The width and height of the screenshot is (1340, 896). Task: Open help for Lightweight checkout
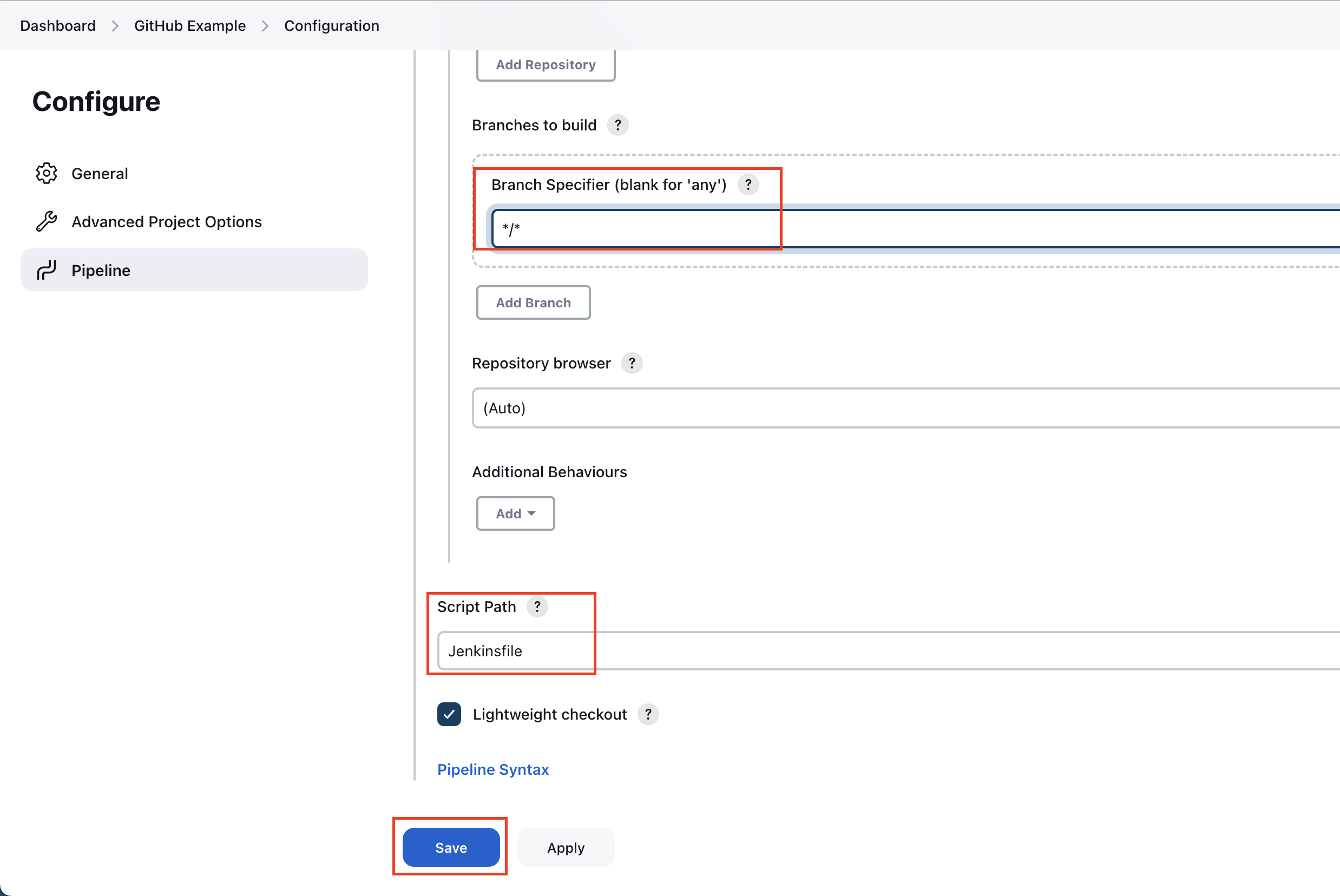[x=647, y=714]
